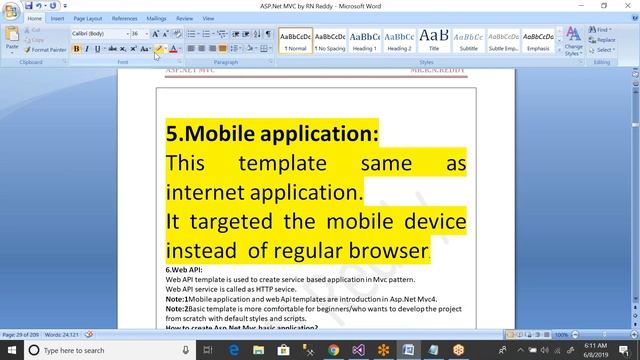The image size is (640, 360).
Task: Apply the text highlight color
Action: tap(159, 49)
